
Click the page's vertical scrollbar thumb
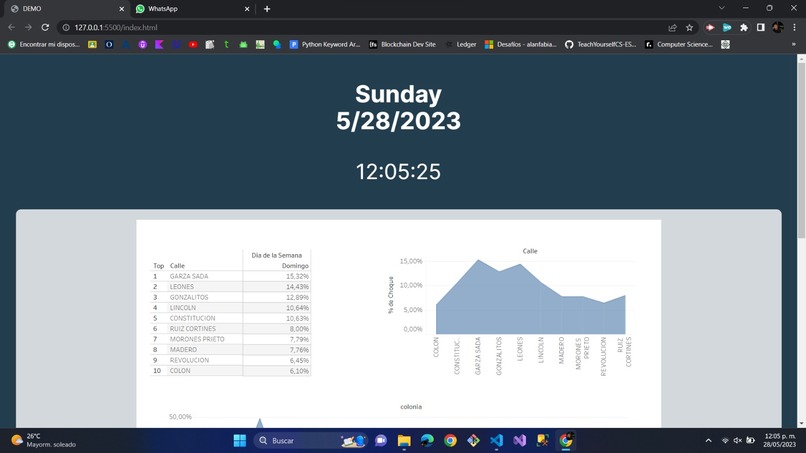point(801,151)
